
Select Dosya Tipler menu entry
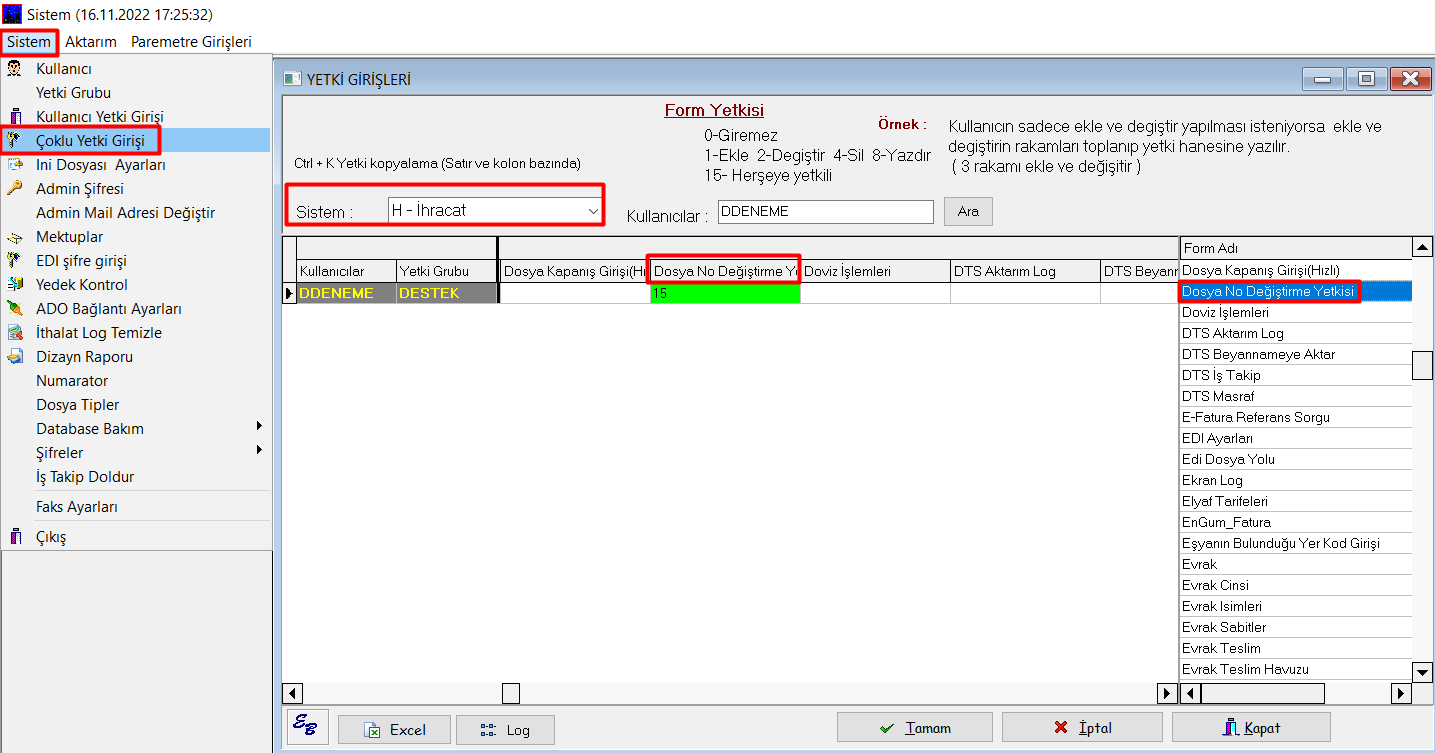click(77, 405)
